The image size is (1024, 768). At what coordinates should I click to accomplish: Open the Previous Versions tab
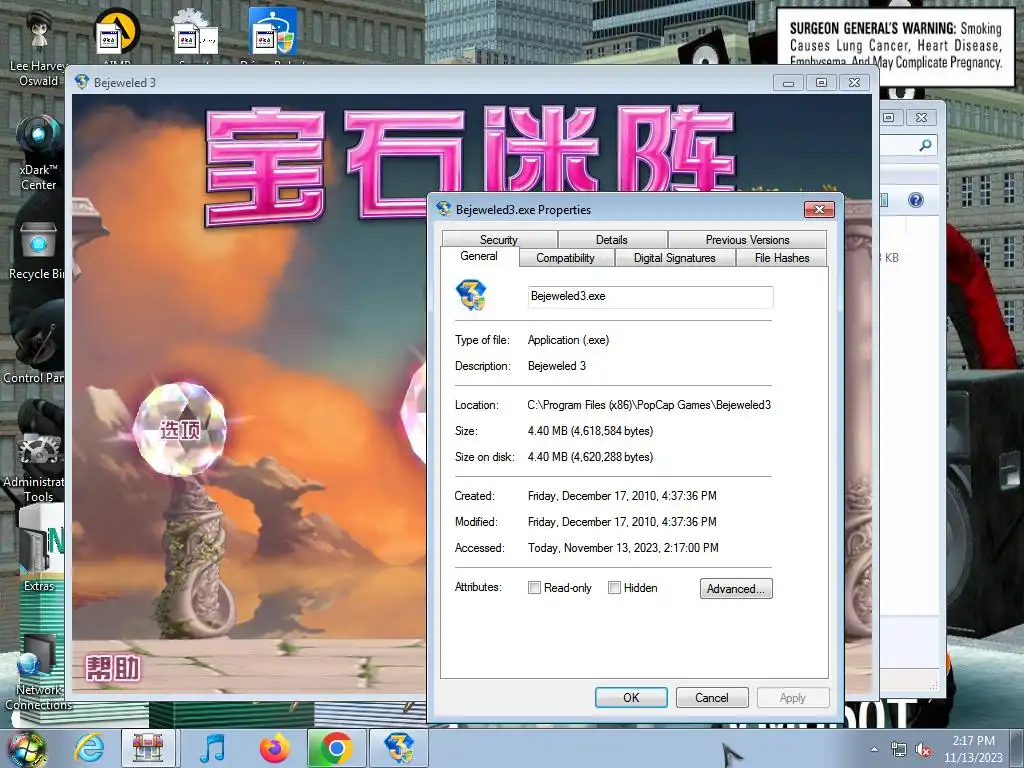coord(747,240)
